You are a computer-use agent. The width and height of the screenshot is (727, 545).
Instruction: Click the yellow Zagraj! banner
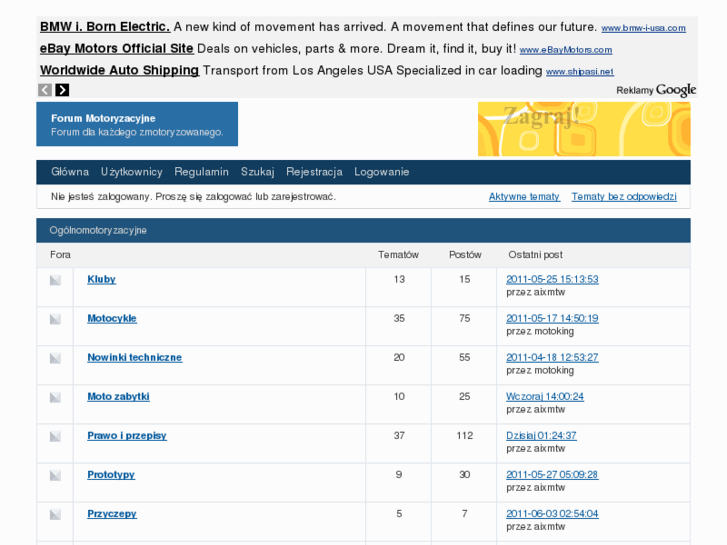click(584, 129)
